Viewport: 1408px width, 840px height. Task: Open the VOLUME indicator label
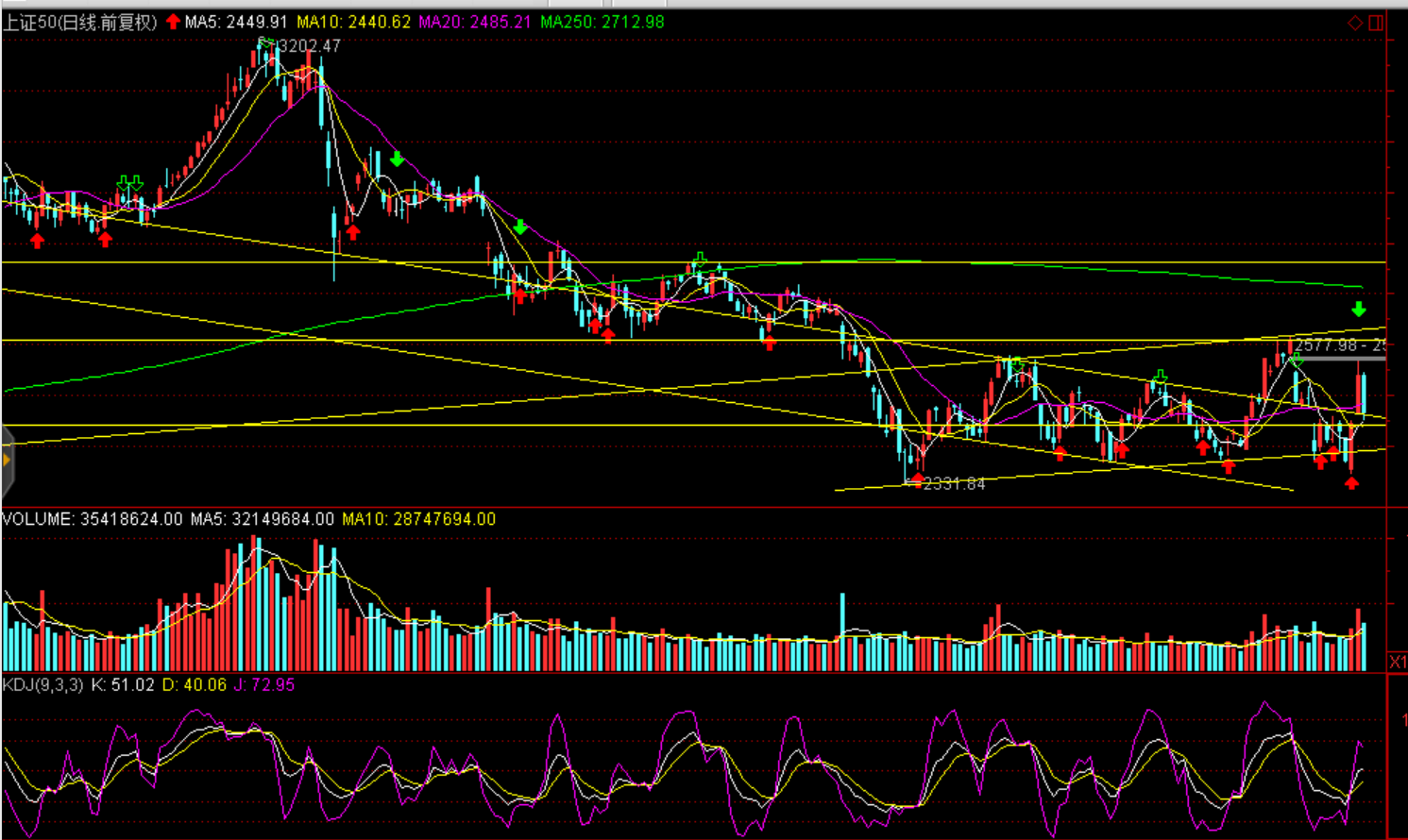[x=93, y=519]
